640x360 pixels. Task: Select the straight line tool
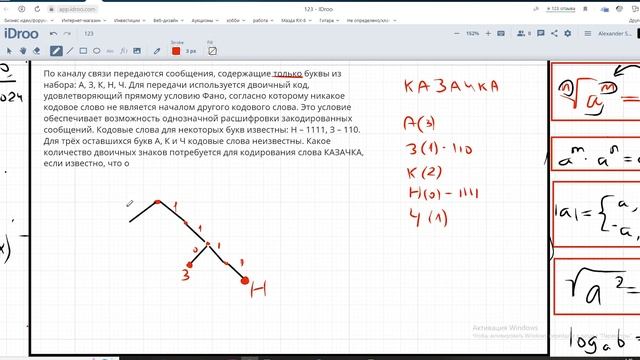tap(70, 51)
